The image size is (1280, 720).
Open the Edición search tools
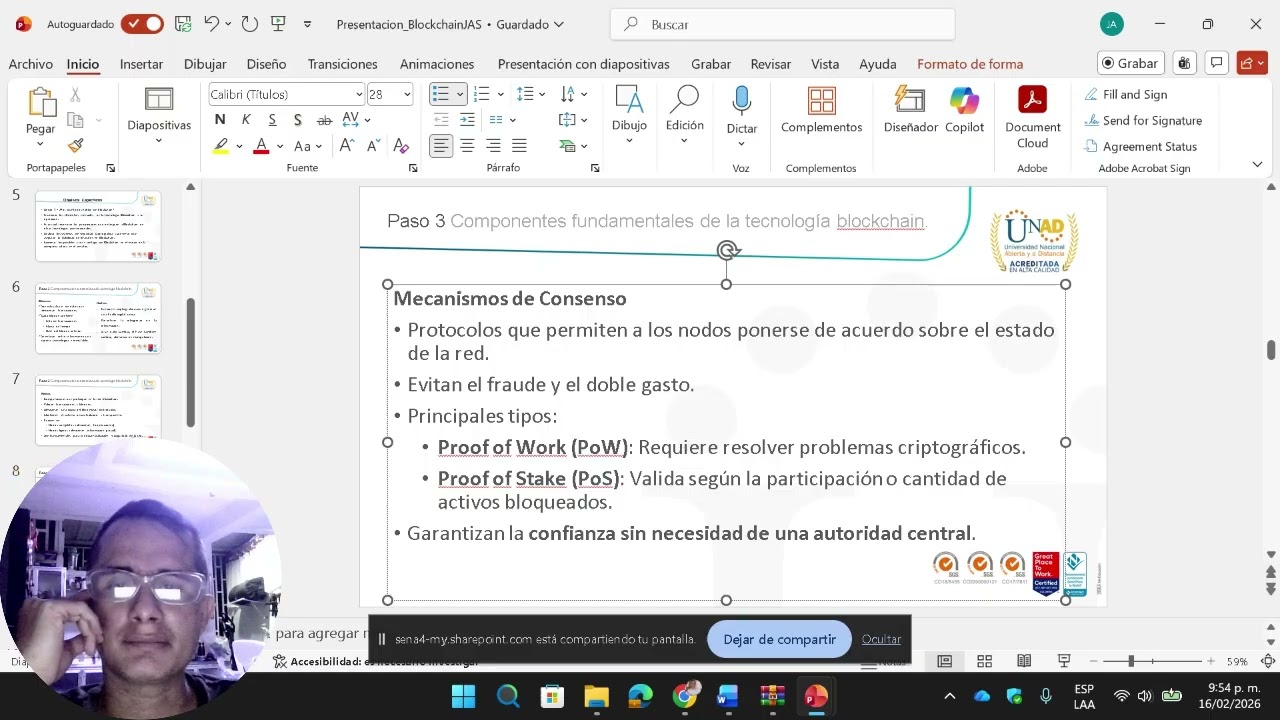pyautogui.click(x=684, y=114)
